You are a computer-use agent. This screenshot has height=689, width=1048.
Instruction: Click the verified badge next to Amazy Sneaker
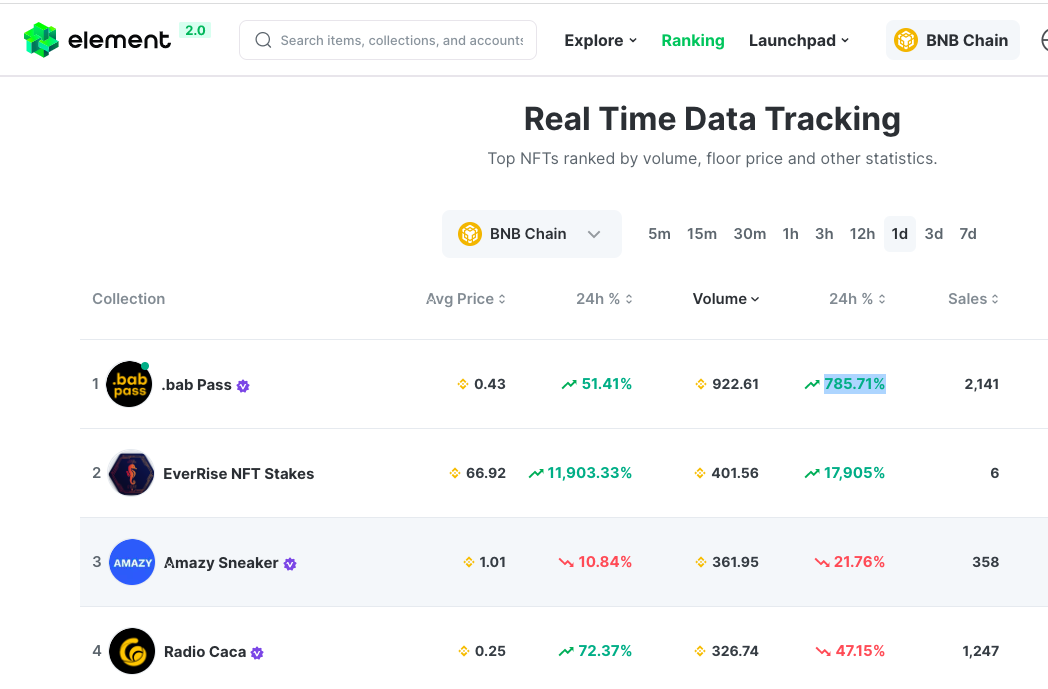tap(290, 564)
